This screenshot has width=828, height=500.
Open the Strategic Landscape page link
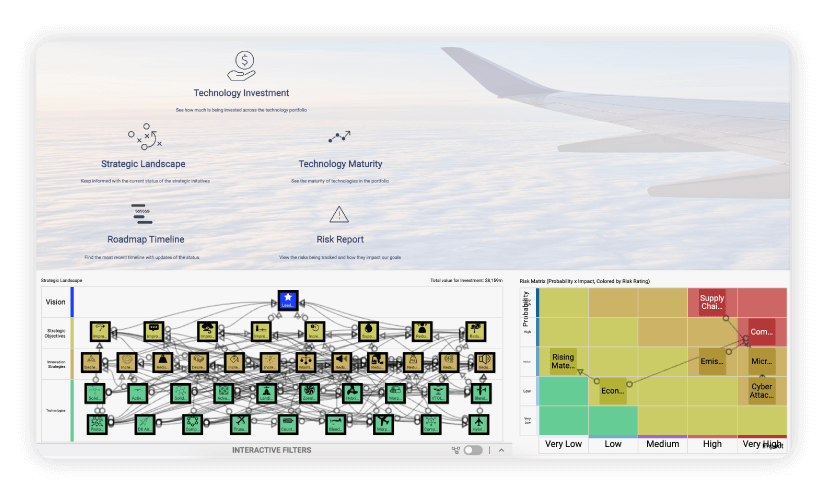pos(143,164)
